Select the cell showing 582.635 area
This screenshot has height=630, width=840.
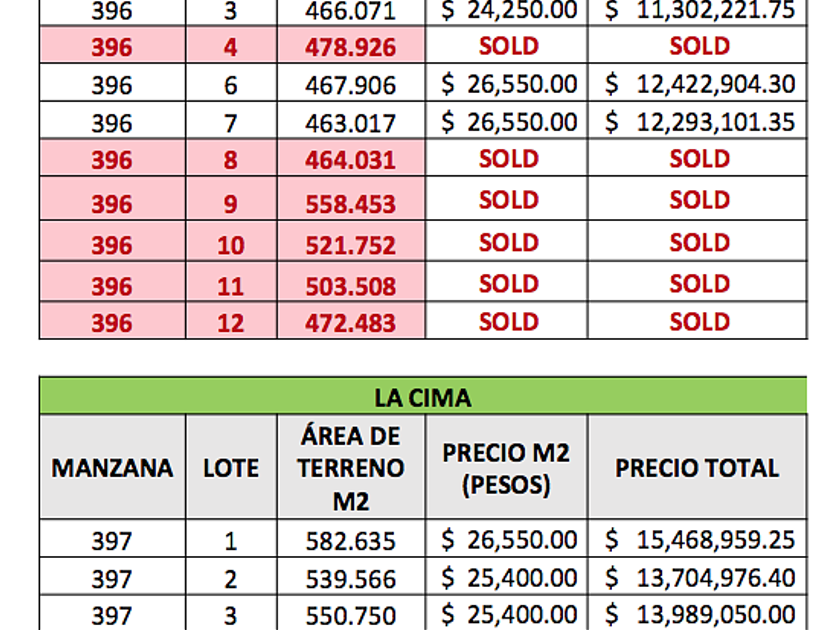(350, 542)
